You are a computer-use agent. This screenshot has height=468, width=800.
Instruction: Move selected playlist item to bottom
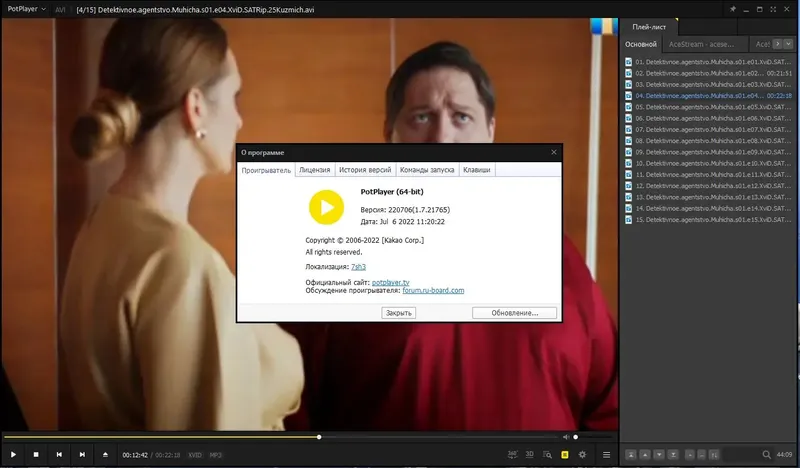673,454
